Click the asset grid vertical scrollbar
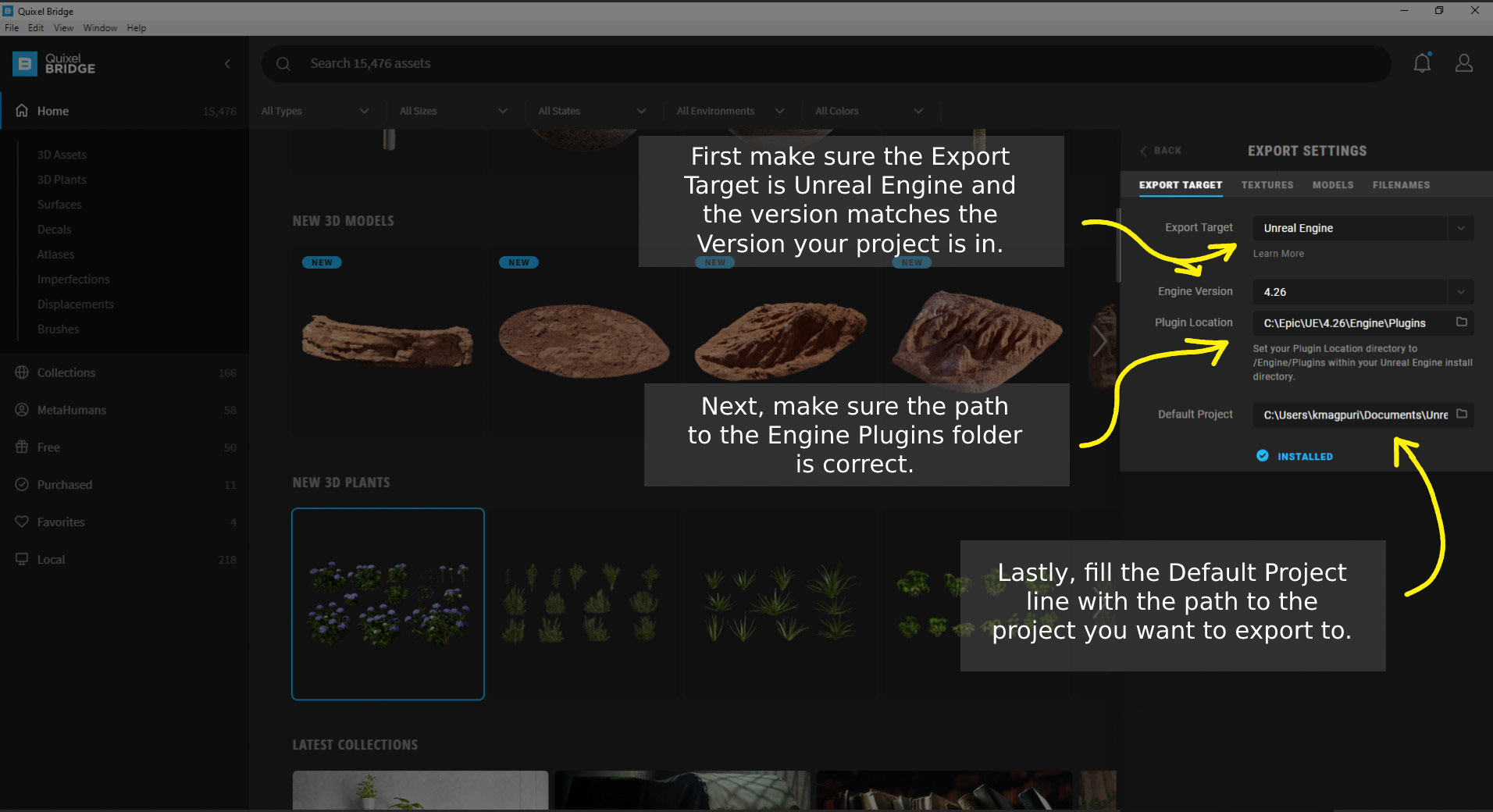 [x=1118, y=245]
